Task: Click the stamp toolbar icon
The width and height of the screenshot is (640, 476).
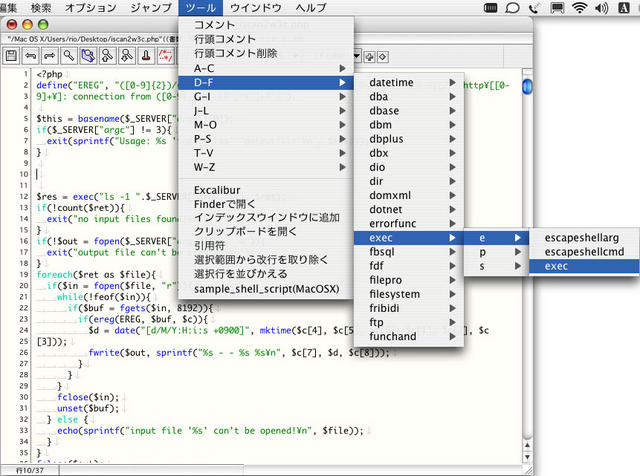Action: click(146, 56)
